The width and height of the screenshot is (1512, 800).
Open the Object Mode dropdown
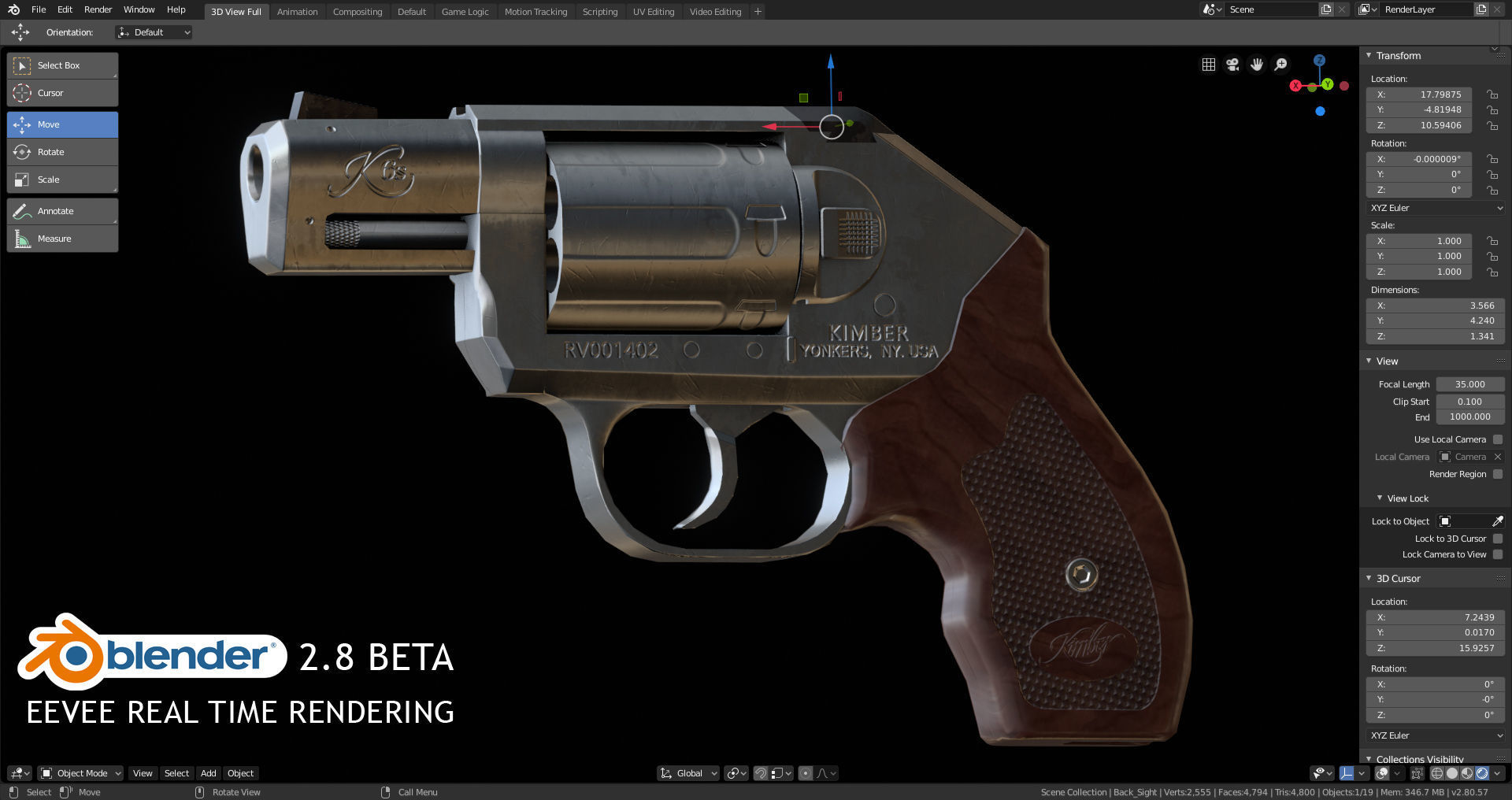click(81, 773)
